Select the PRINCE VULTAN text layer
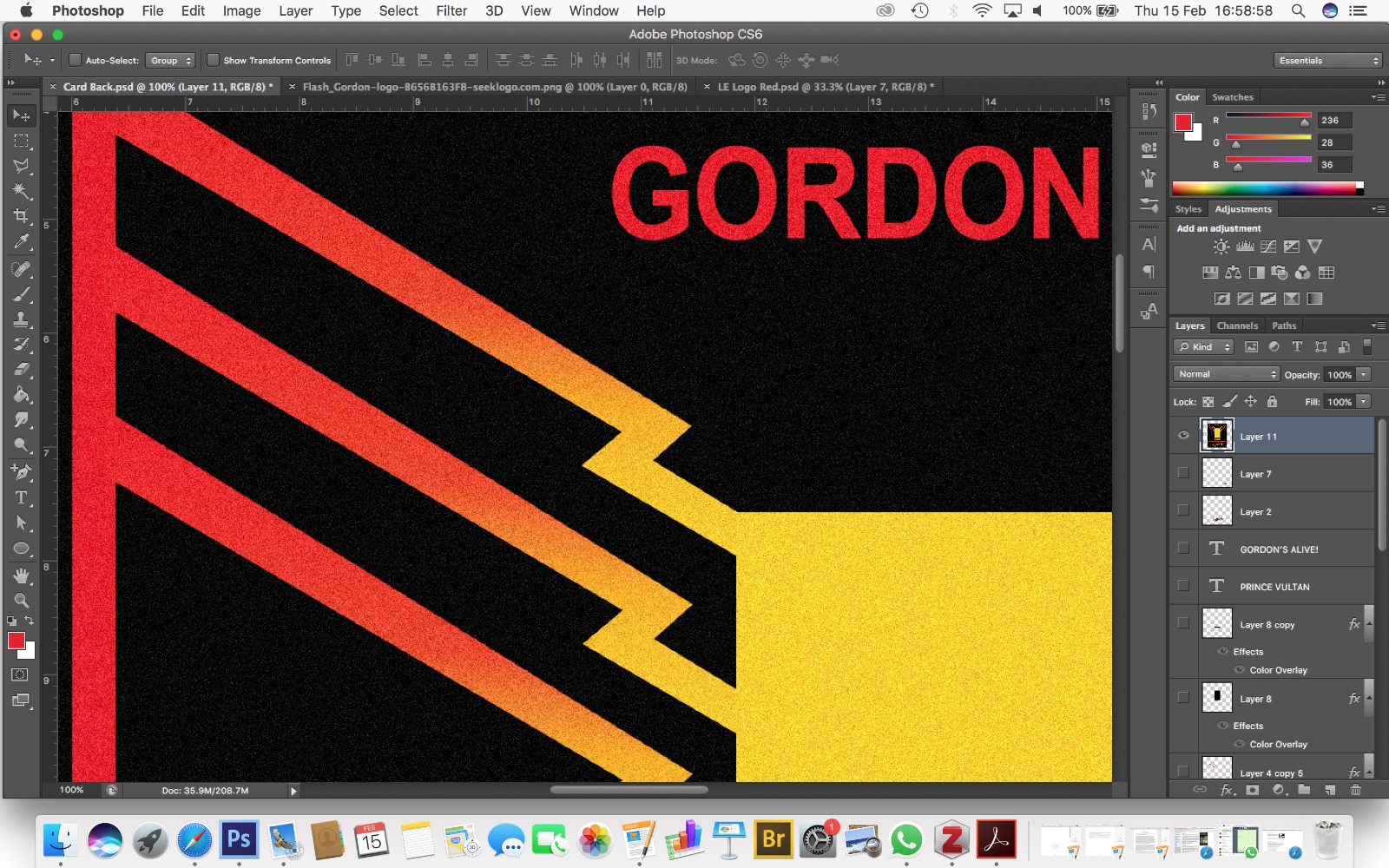 (1272, 587)
